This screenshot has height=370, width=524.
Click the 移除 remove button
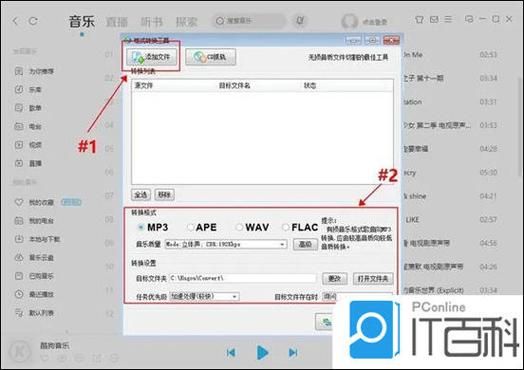[164, 195]
